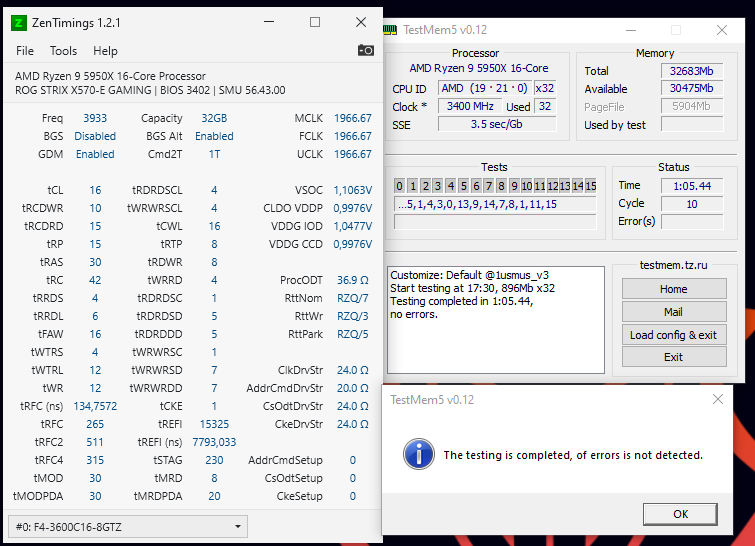Click the RttNom value RZQ/7
Viewport: 755px width, 546px height.
point(352,298)
